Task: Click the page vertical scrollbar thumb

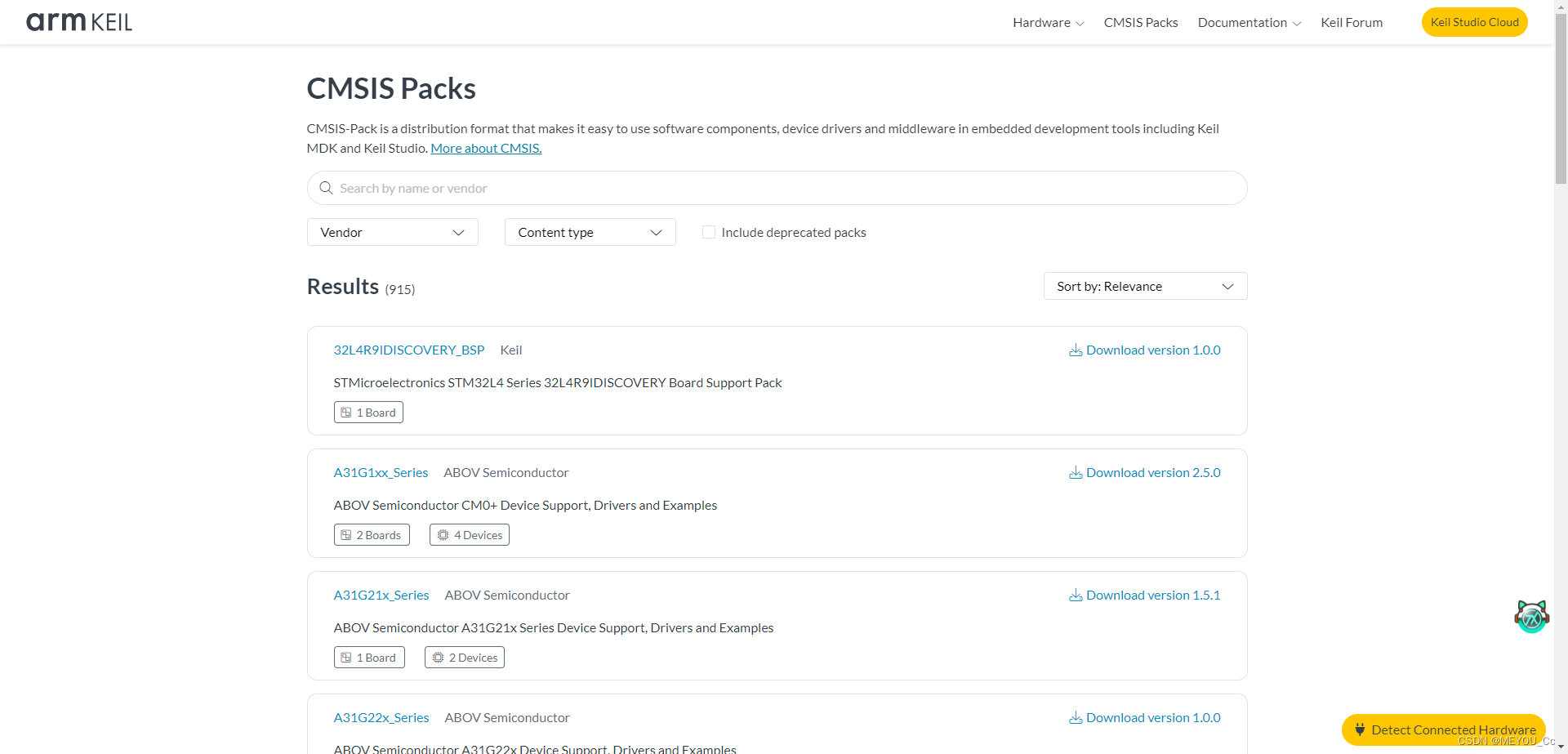Action: point(1561,98)
